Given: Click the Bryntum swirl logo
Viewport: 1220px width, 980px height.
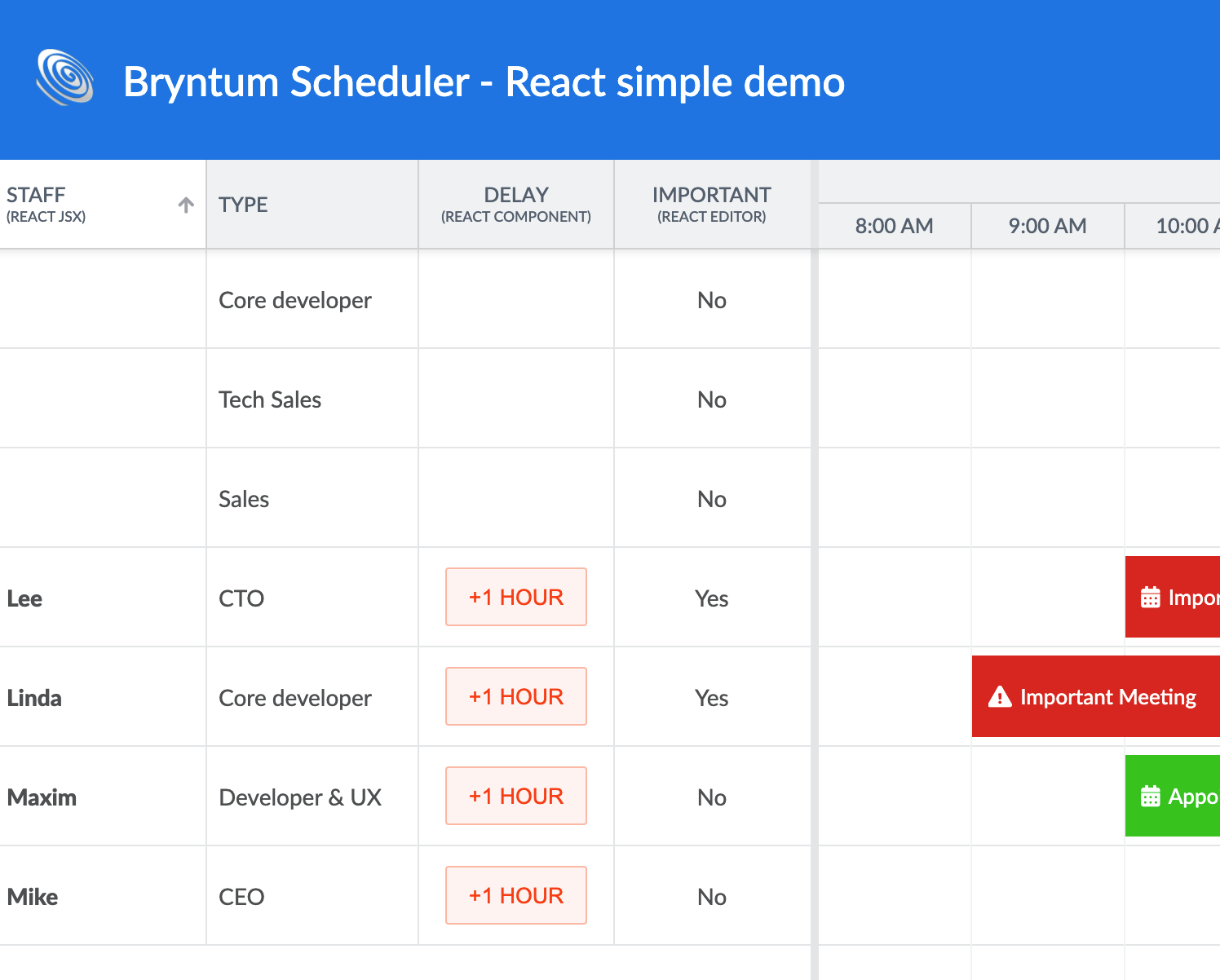Looking at the screenshot, I should 65,77.
